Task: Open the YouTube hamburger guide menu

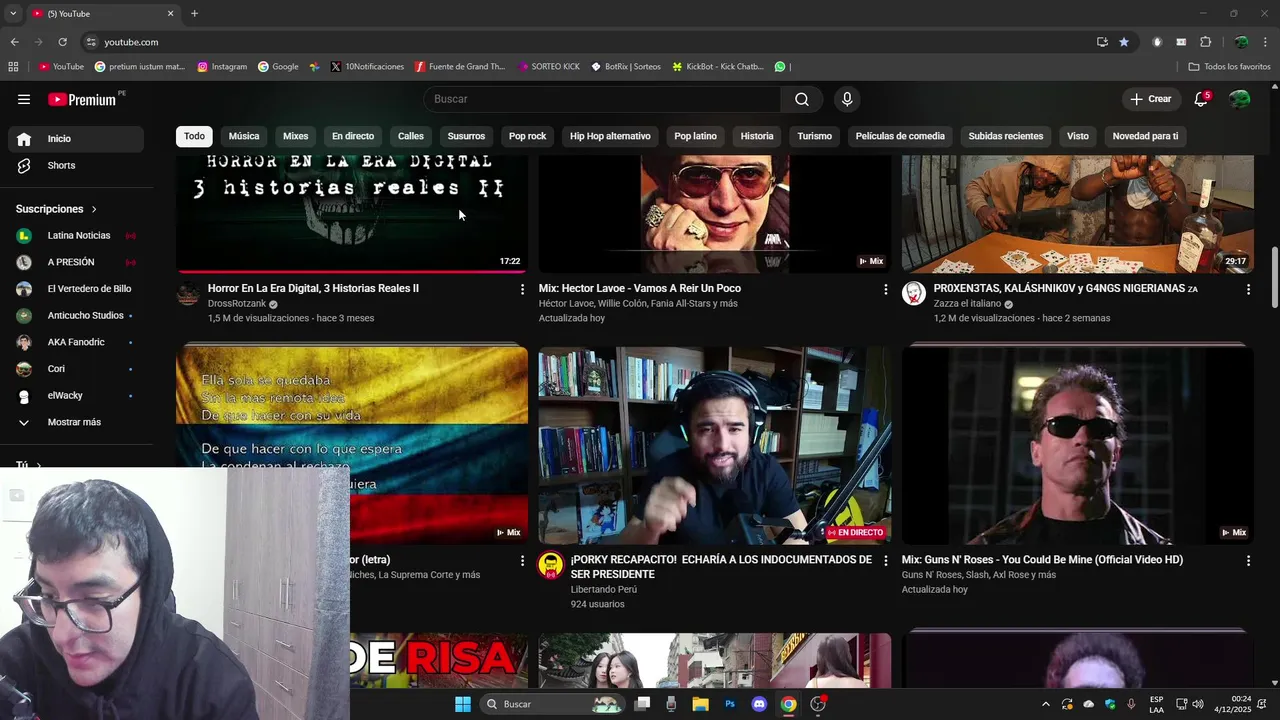Action: [x=24, y=99]
